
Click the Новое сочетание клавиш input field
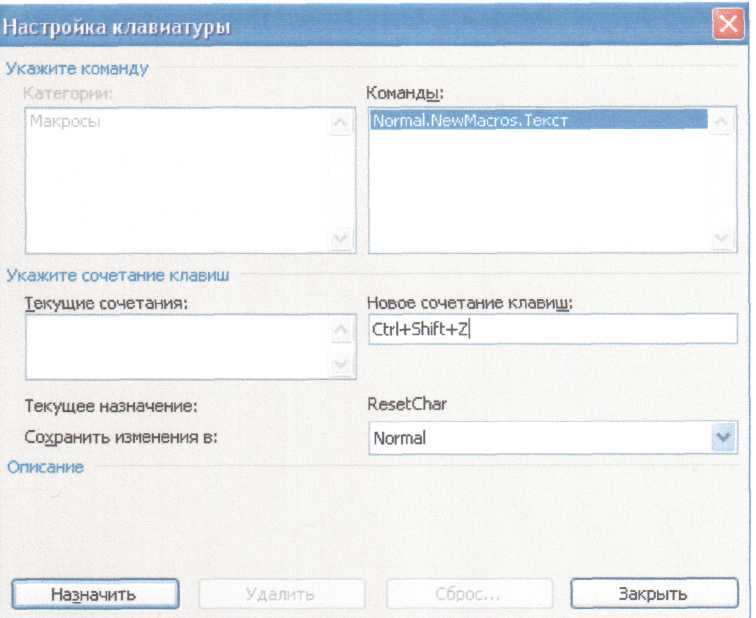[x=553, y=329]
